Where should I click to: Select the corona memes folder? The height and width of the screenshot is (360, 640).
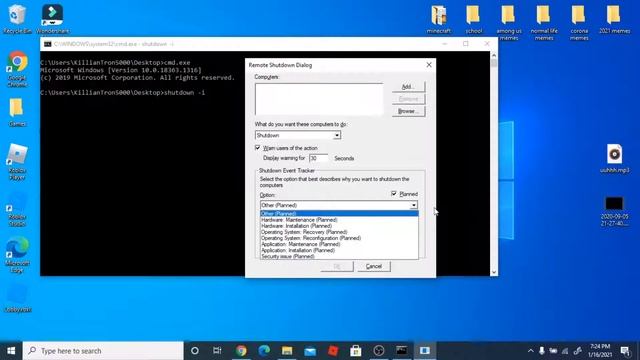click(579, 23)
